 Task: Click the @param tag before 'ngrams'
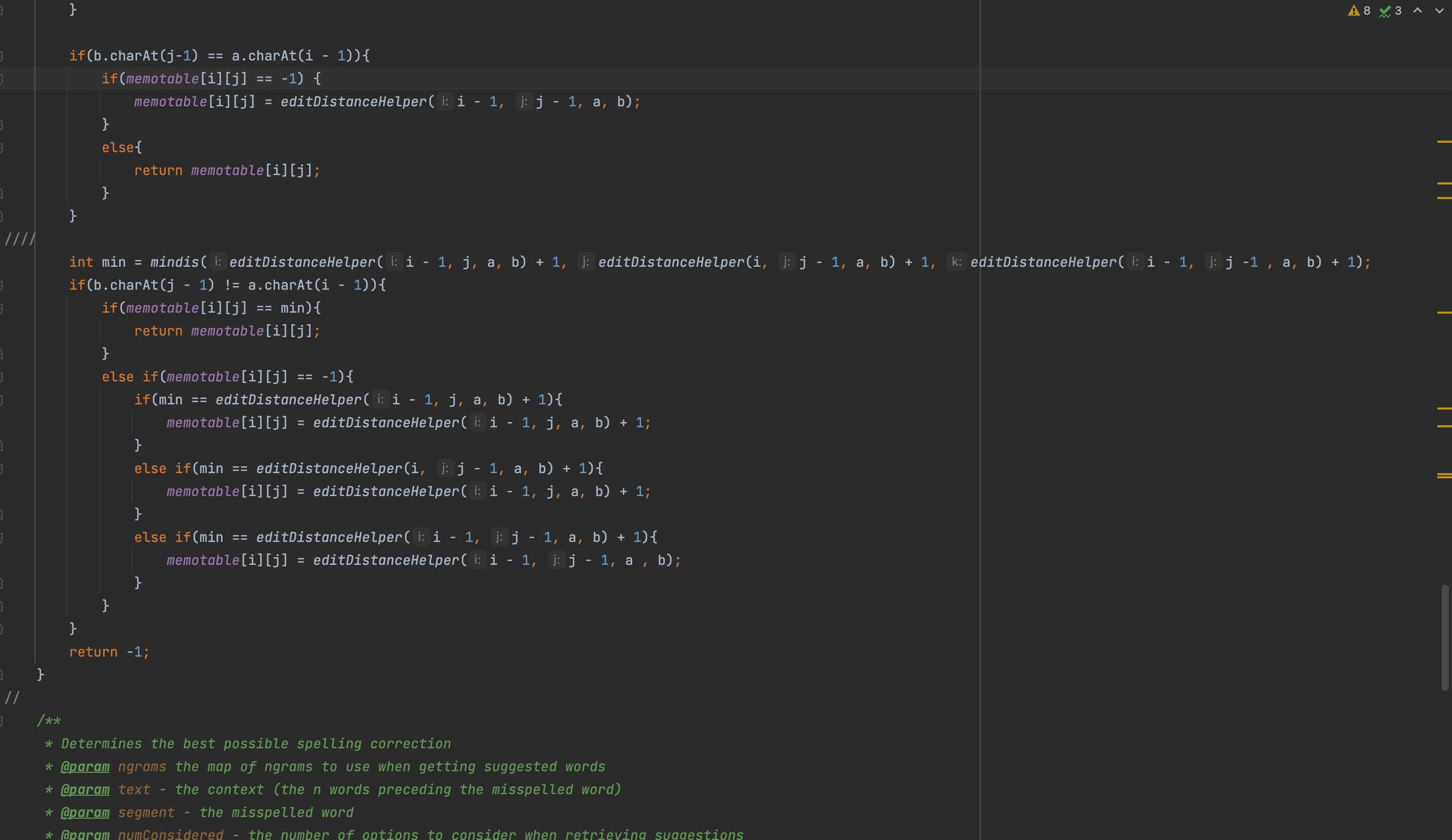click(85, 767)
